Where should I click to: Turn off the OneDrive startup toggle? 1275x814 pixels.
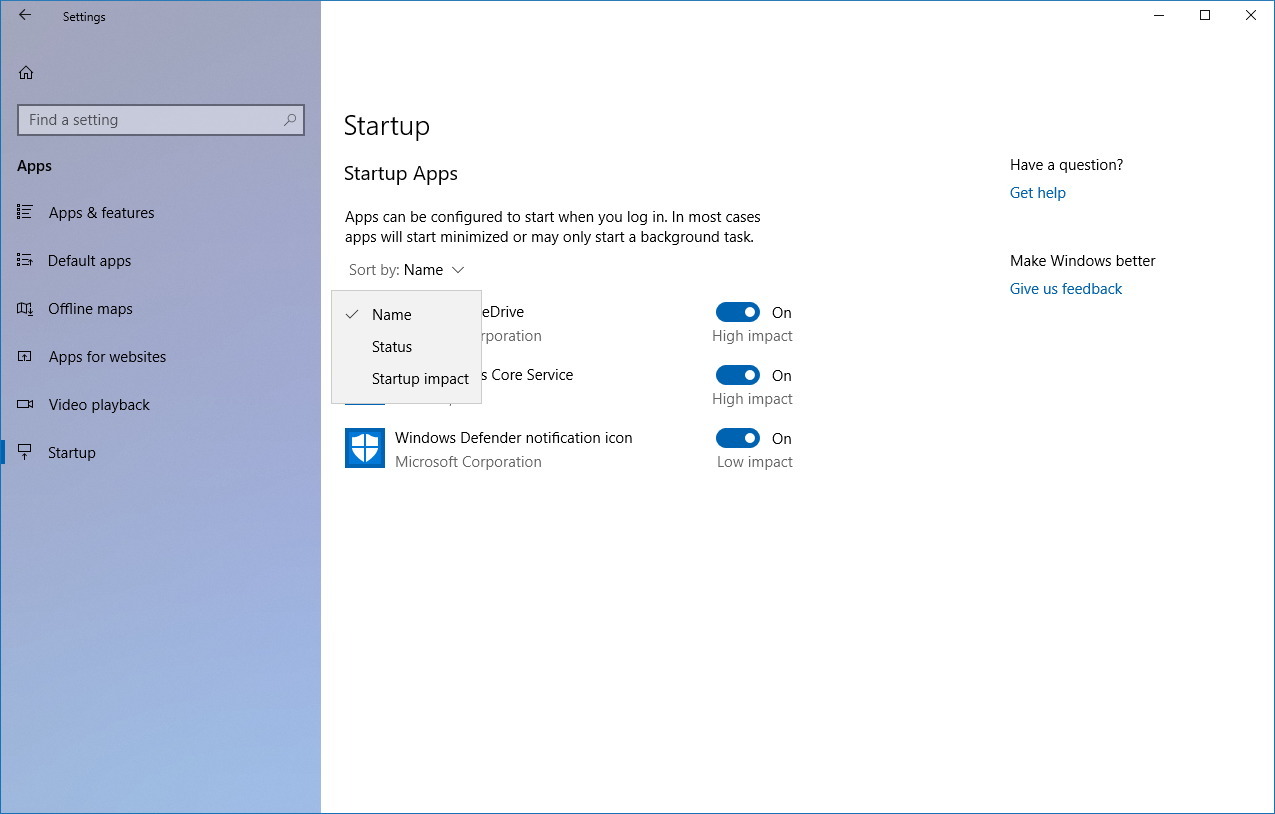738,312
